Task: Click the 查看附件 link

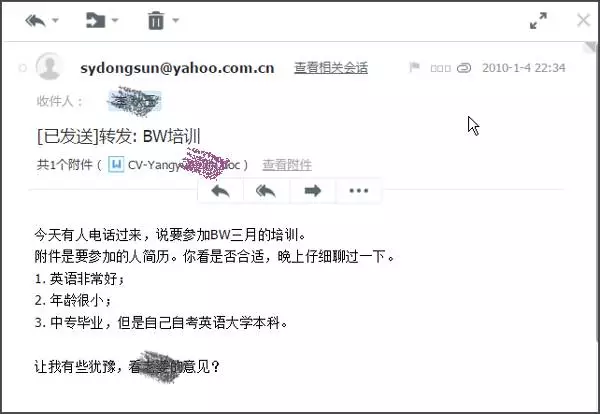Action: [287, 165]
